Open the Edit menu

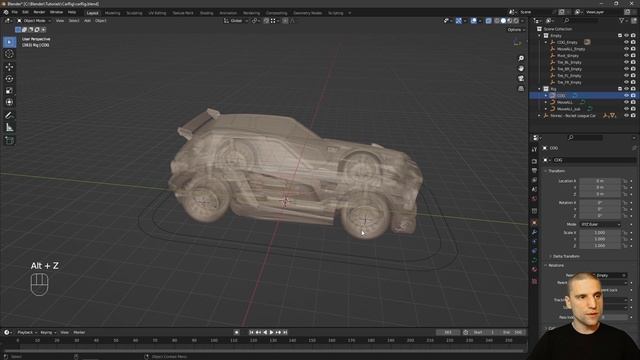[x=25, y=12]
